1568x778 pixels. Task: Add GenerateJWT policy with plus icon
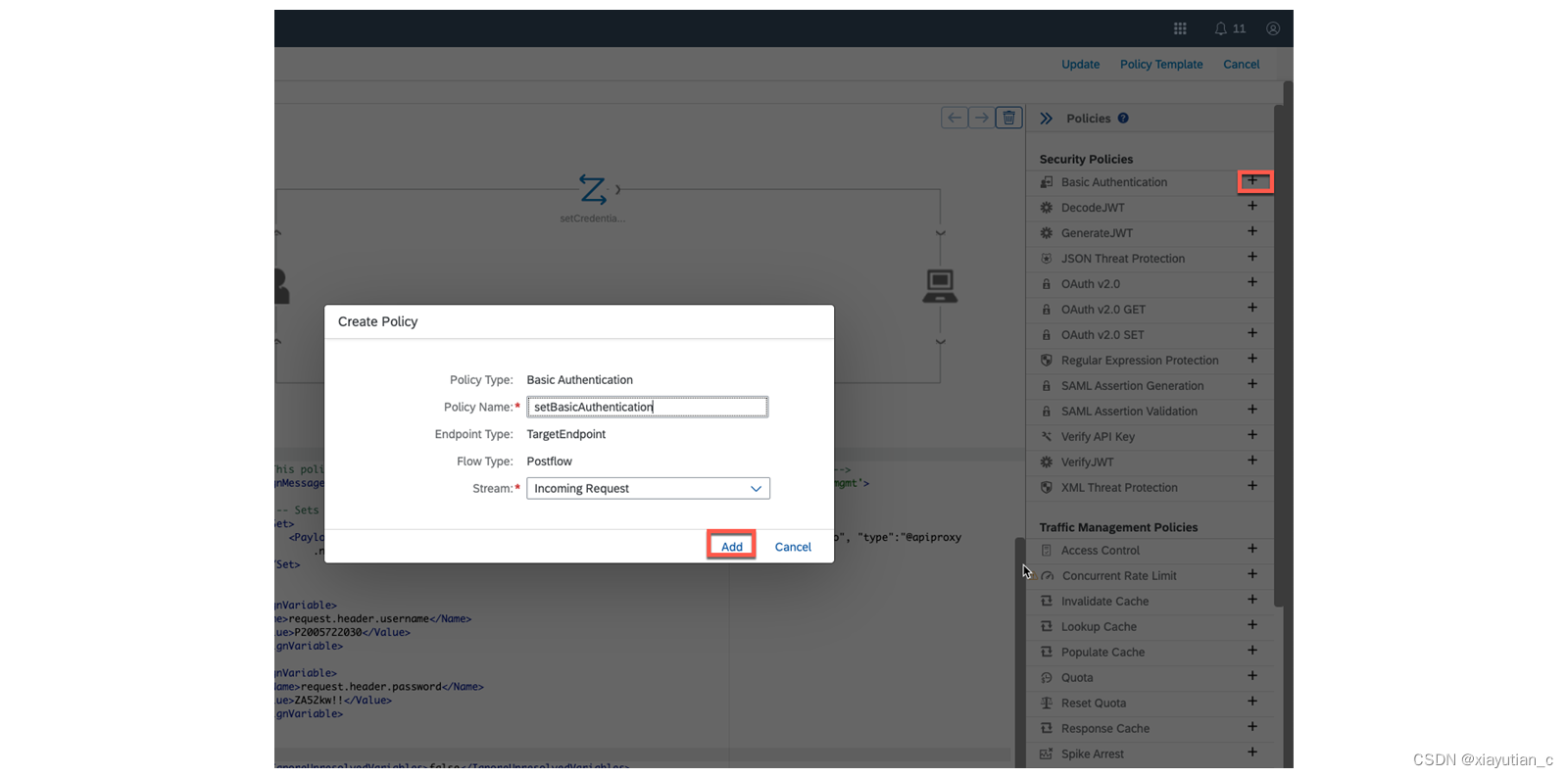point(1252,231)
